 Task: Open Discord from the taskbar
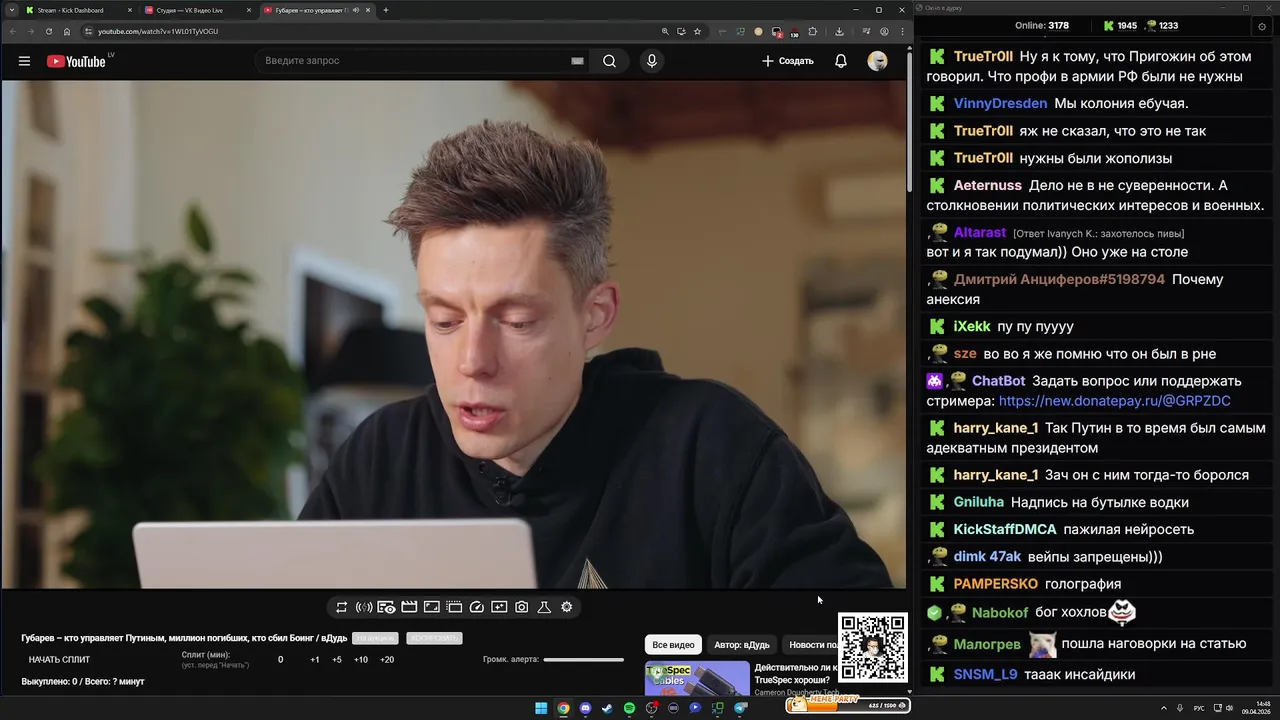click(x=585, y=708)
